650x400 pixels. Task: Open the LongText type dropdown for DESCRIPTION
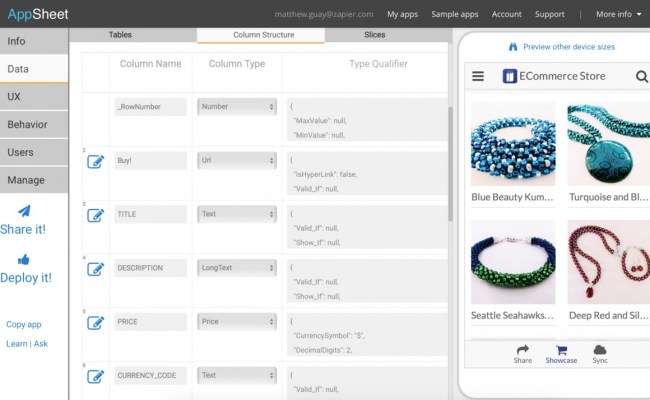pyautogui.click(x=237, y=268)
